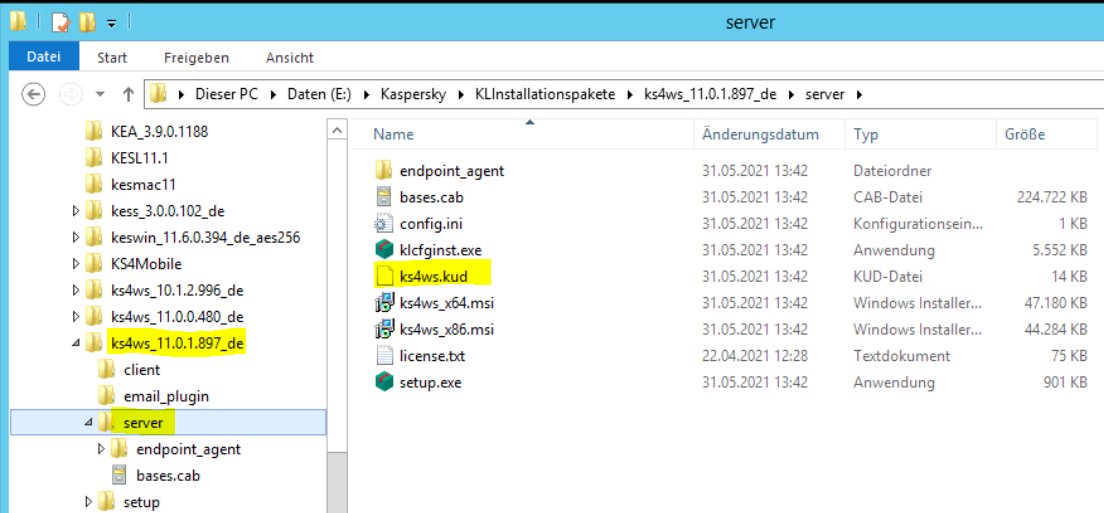1104x513 pixels.
Task: Select the endpoint_agent folder icon in file list
Action: tap(383, 170)
